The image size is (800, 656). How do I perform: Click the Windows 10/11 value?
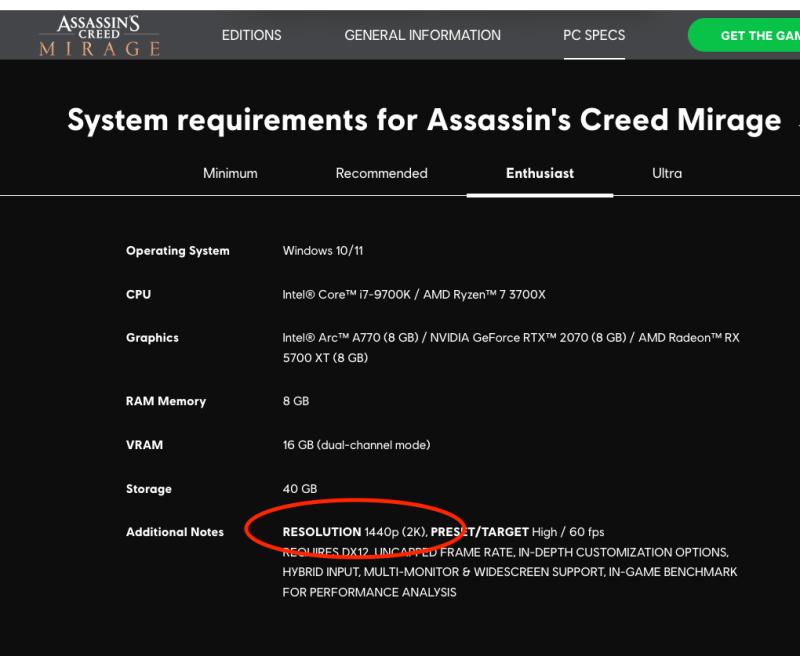point(323,251)
